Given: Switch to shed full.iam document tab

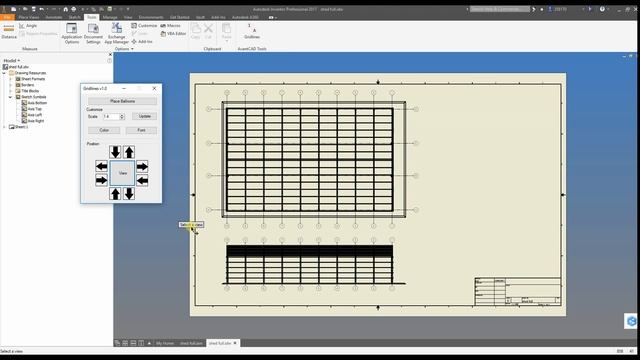Looking at the screenshot, I should coord(191,343).
